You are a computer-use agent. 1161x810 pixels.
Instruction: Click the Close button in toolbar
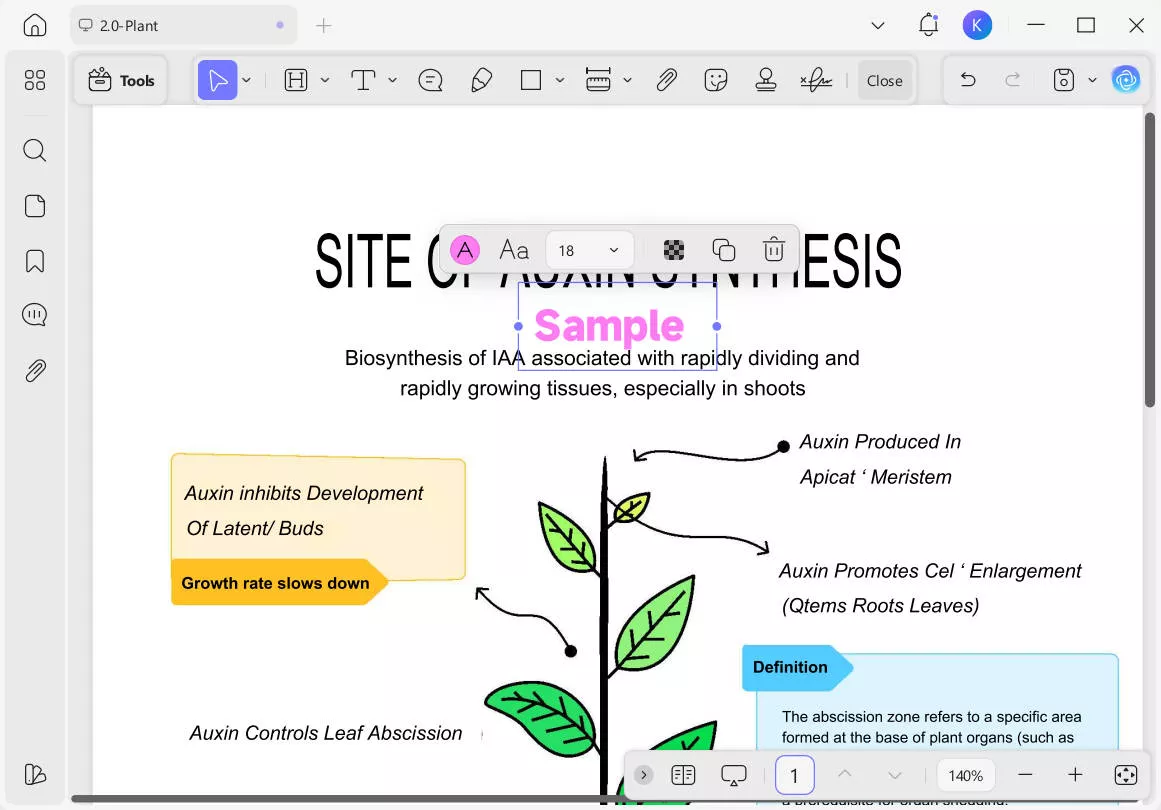pyautogui.click(x=884, y=80)
